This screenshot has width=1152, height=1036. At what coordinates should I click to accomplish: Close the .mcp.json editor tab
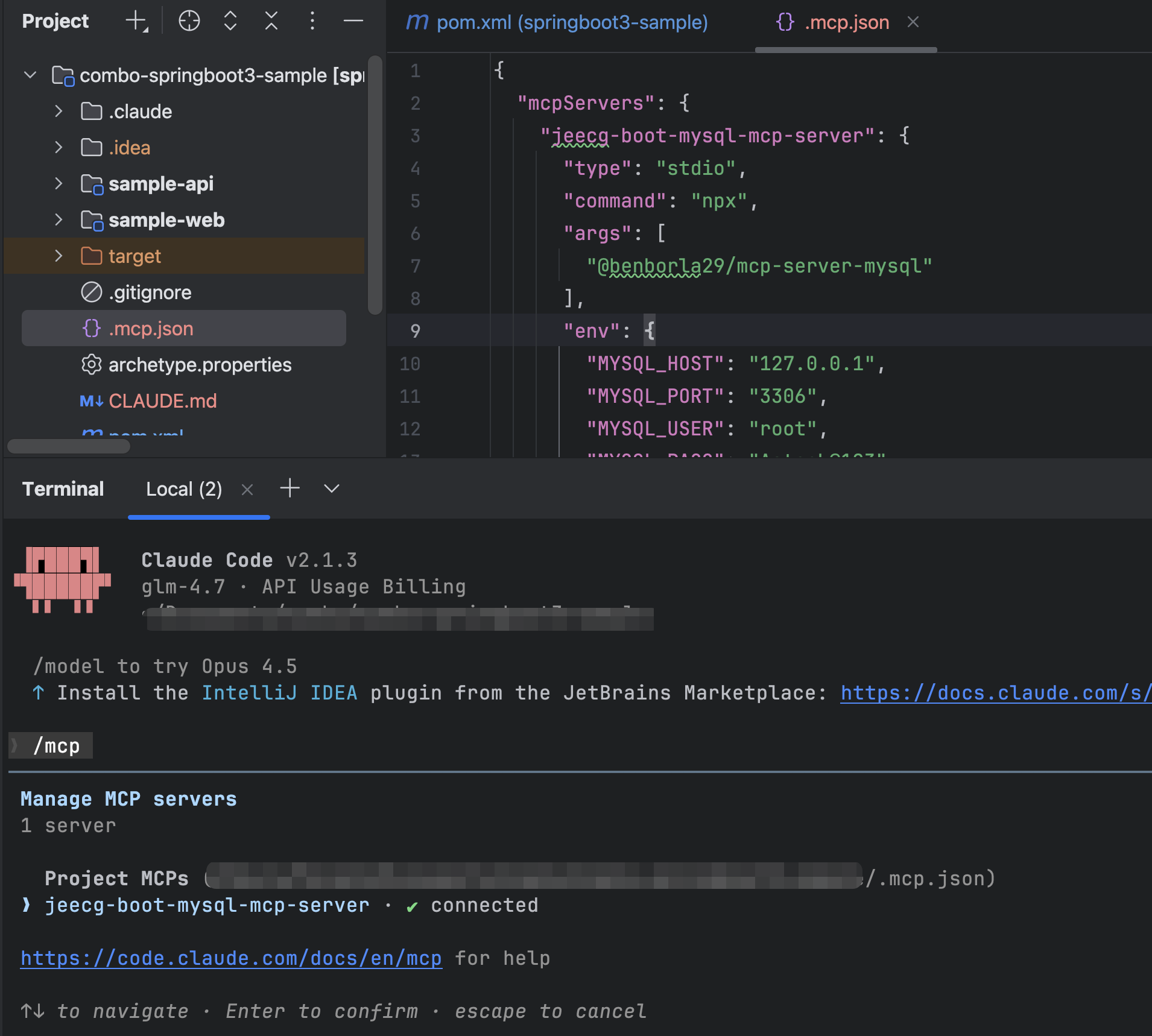click(913, 22)
